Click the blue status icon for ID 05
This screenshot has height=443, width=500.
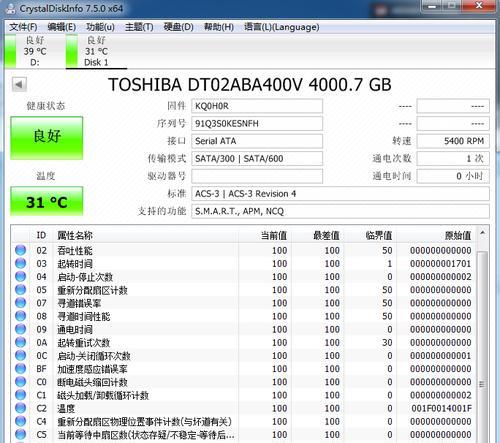[x=21, y=290]
